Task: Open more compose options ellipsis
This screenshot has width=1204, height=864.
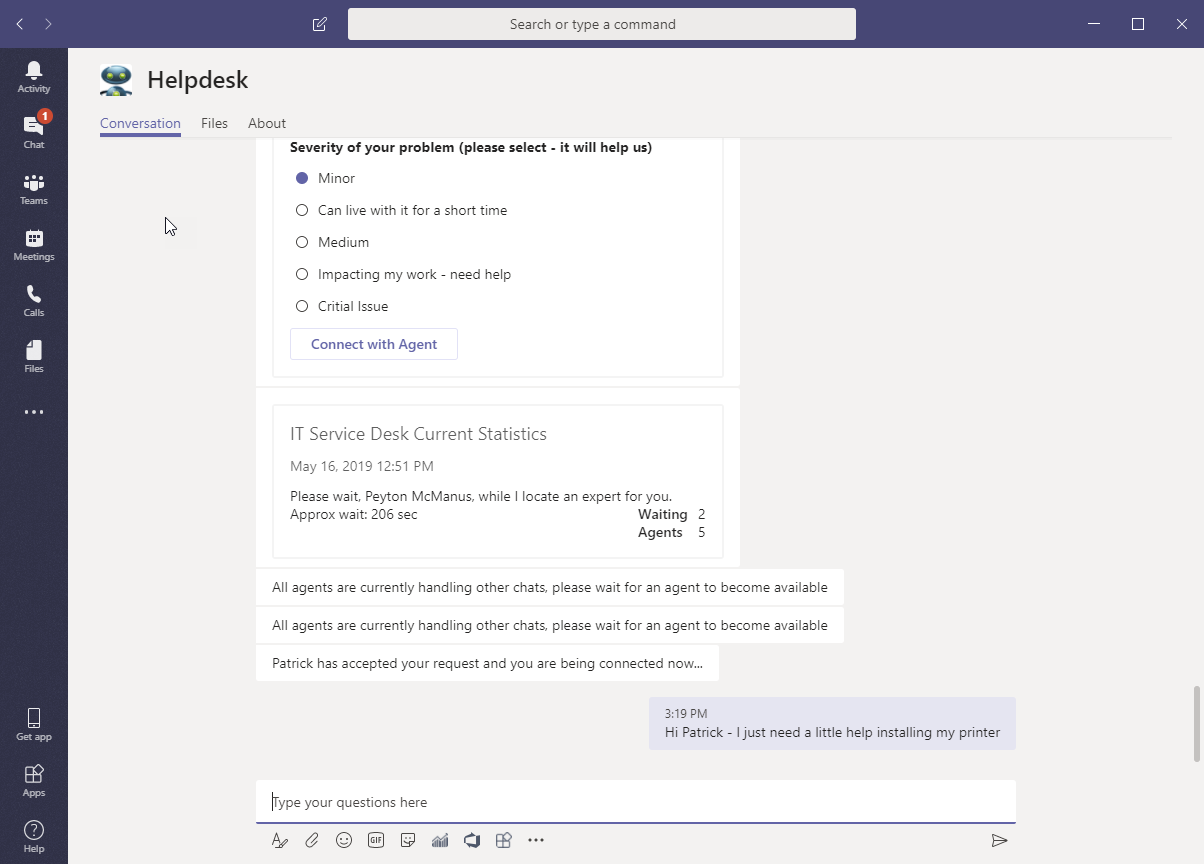Action: point(536,840)
